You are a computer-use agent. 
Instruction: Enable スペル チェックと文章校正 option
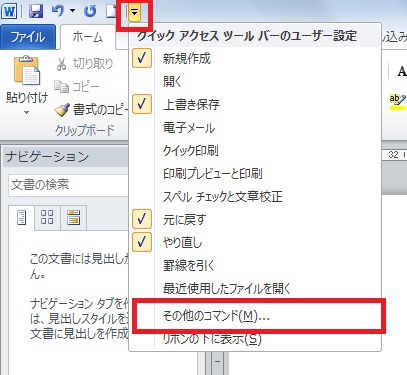255,196
